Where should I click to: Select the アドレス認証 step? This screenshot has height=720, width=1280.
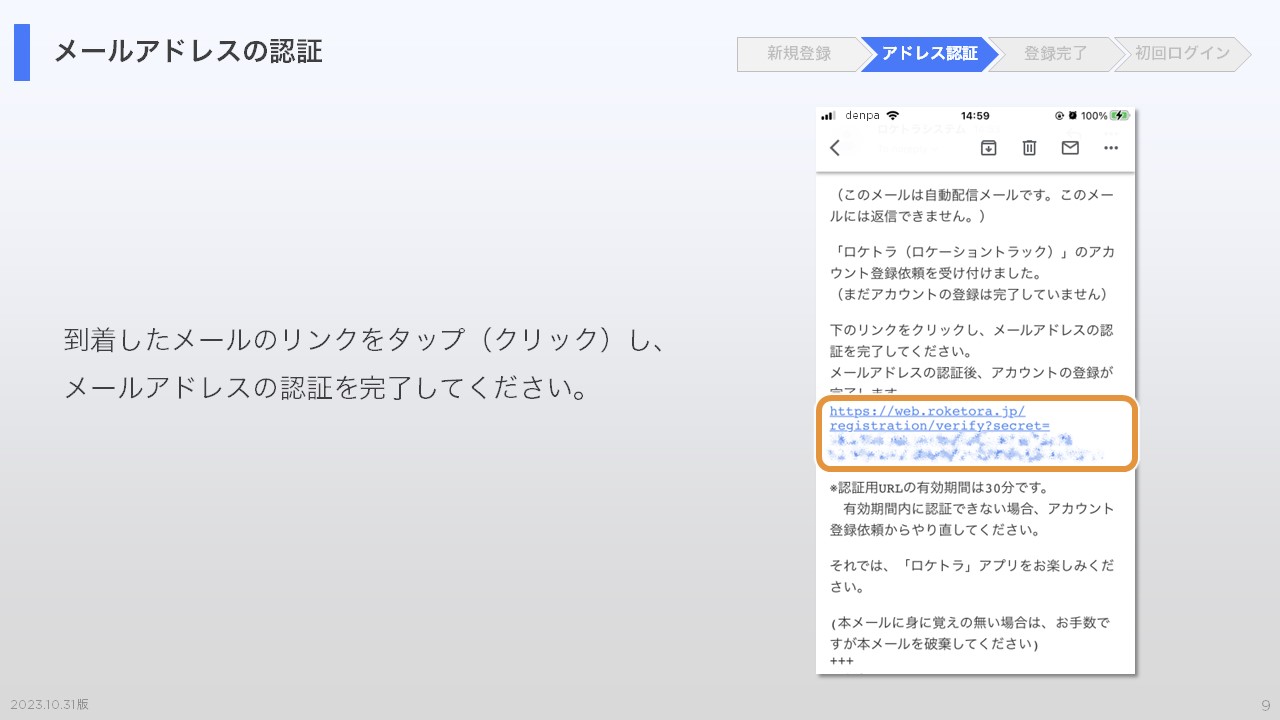coord(930,54)
